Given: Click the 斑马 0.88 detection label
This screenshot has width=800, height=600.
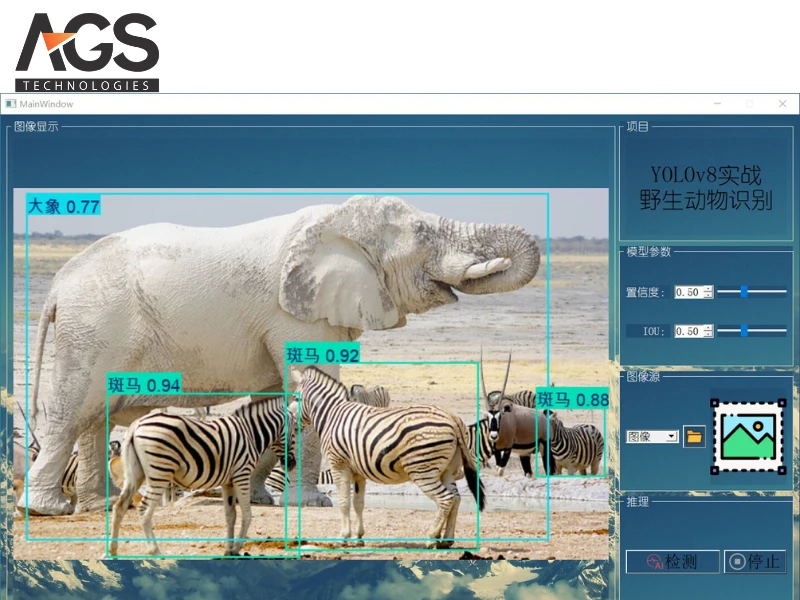Looking at the screenshot, I should click(572, 400).
